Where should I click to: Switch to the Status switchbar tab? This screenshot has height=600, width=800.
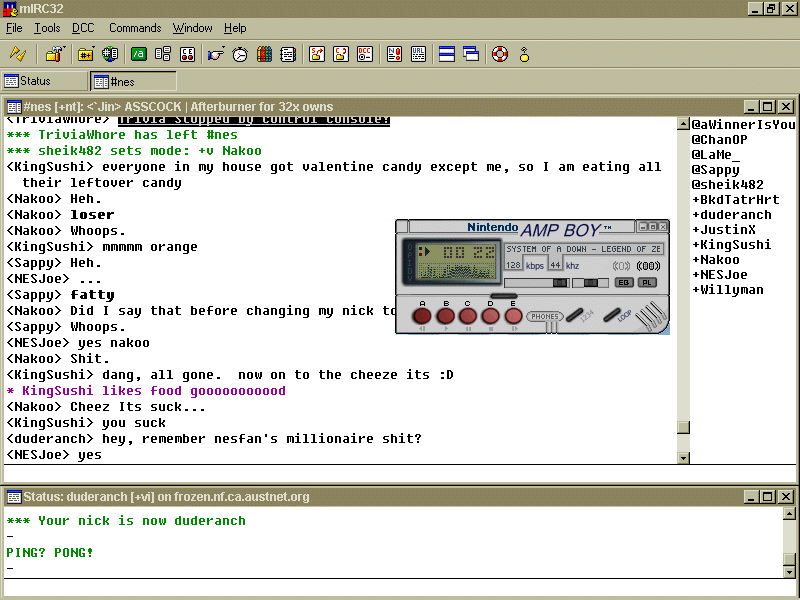point(44,81)
